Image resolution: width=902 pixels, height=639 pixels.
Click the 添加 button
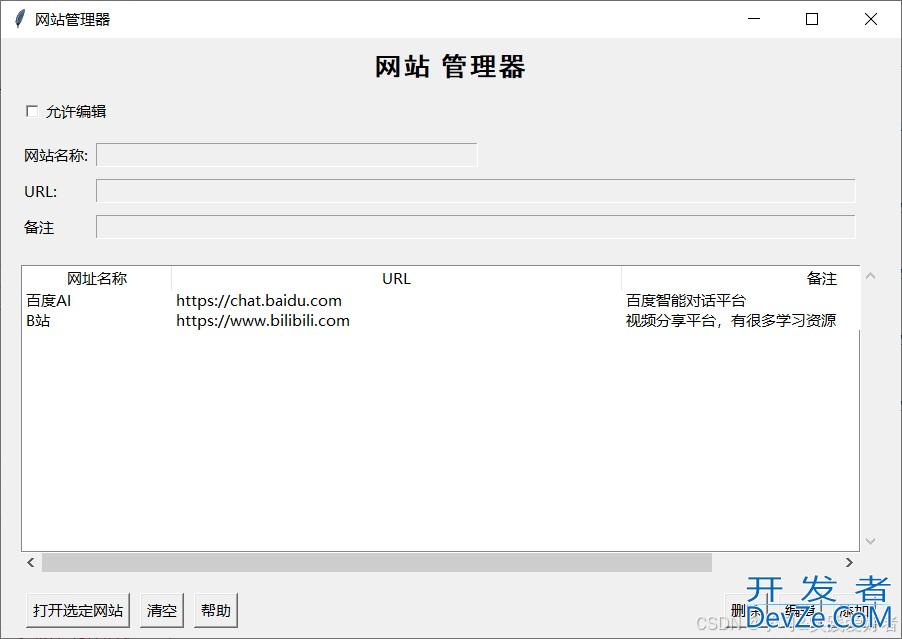pyautogui.click(x=855, y=611)
